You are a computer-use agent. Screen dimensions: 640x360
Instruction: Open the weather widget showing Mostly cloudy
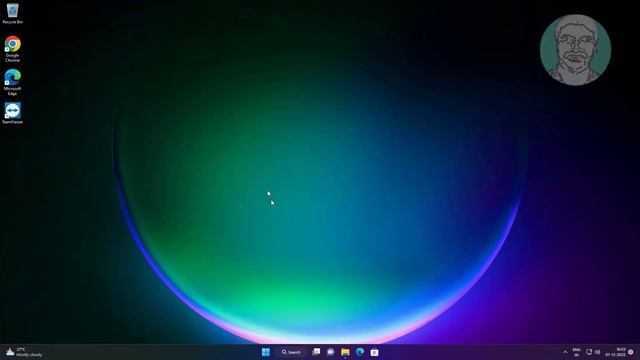(24, 352)
